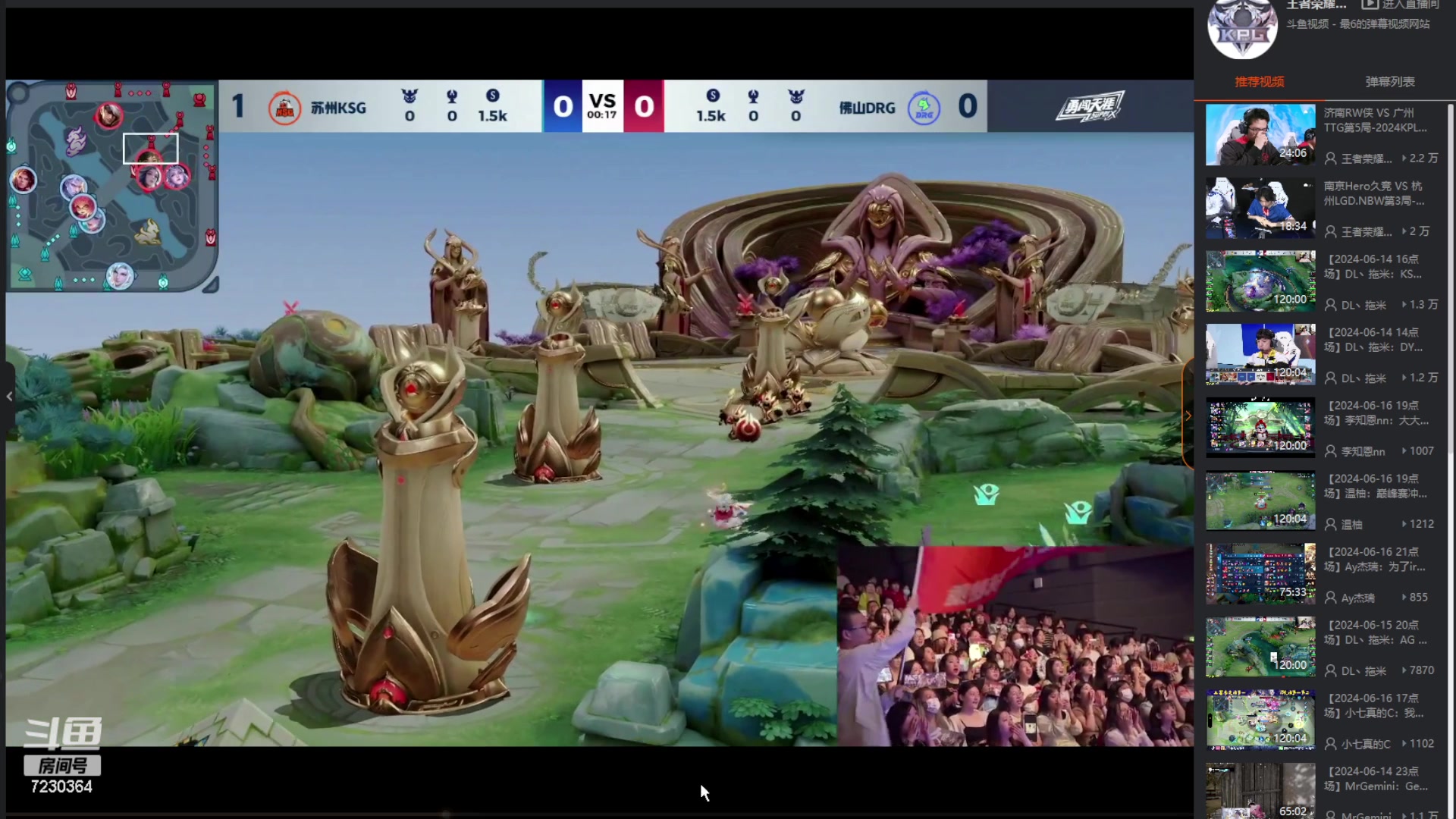Open the 2024-06-14 23点场 MrGemini video
This screenshot has width=1456, height=819.
coord(1376,779)
